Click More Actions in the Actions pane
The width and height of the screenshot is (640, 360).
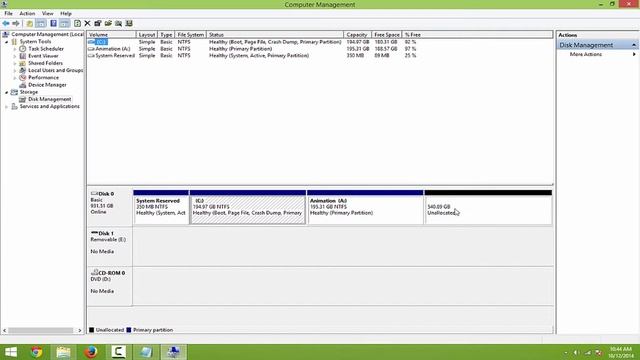click(586, 54)
